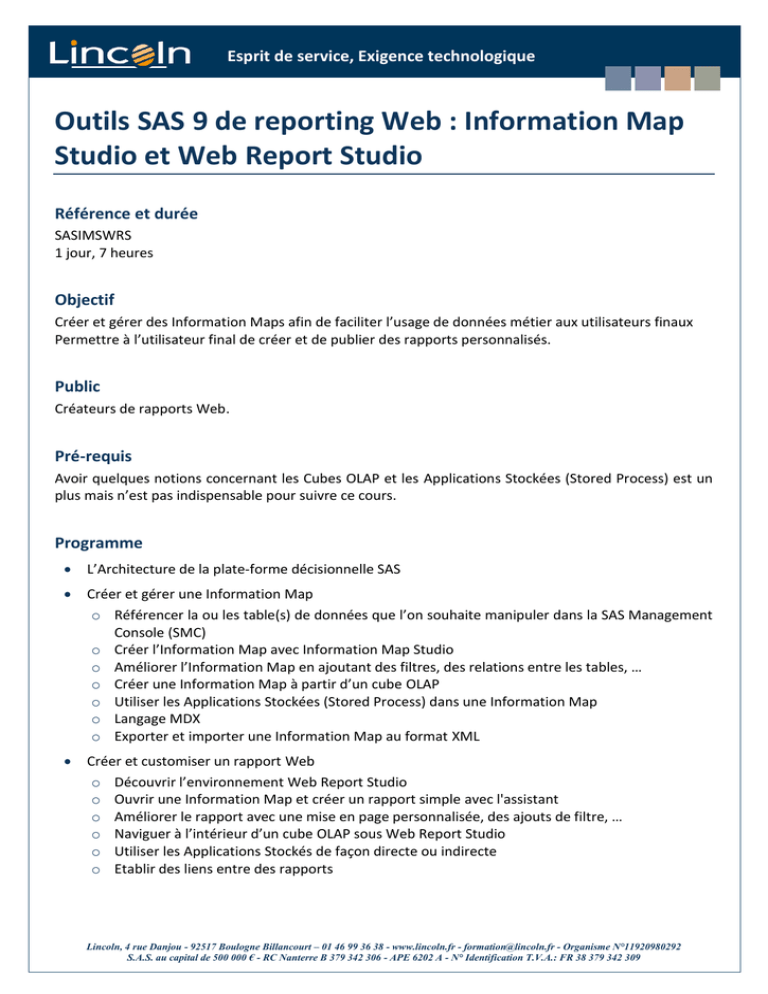
Task: Click the item 'Naviguer à l'intérieur d'un cube OLAP'
Action: (309, 834)
